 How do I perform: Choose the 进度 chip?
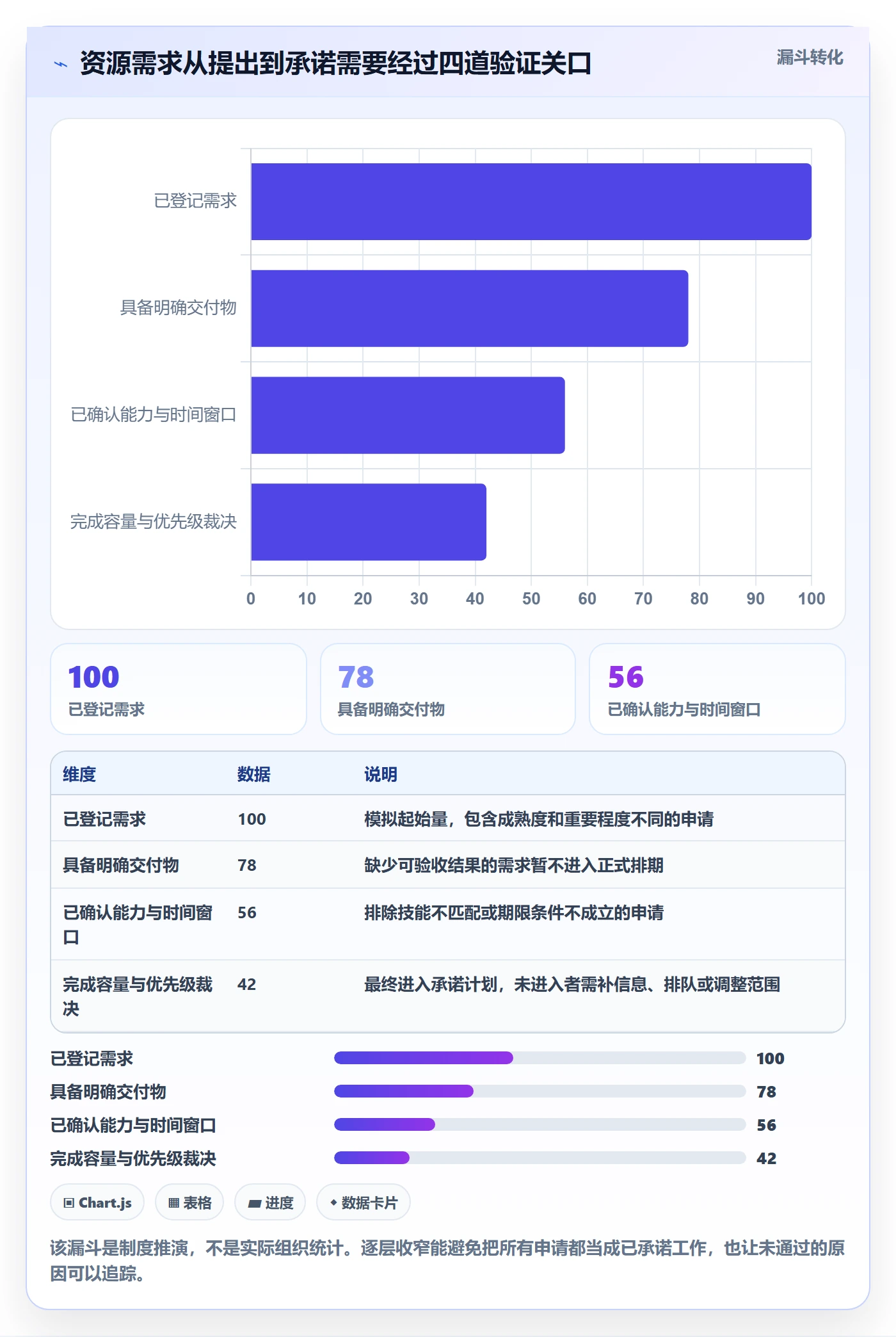(270, 1203)
